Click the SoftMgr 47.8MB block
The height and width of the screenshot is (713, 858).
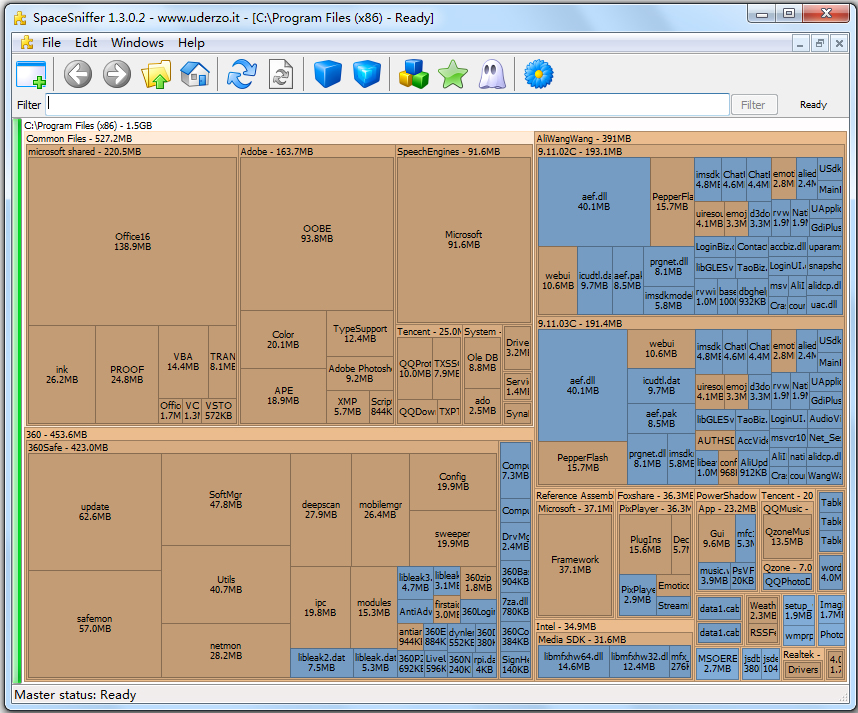226,500
